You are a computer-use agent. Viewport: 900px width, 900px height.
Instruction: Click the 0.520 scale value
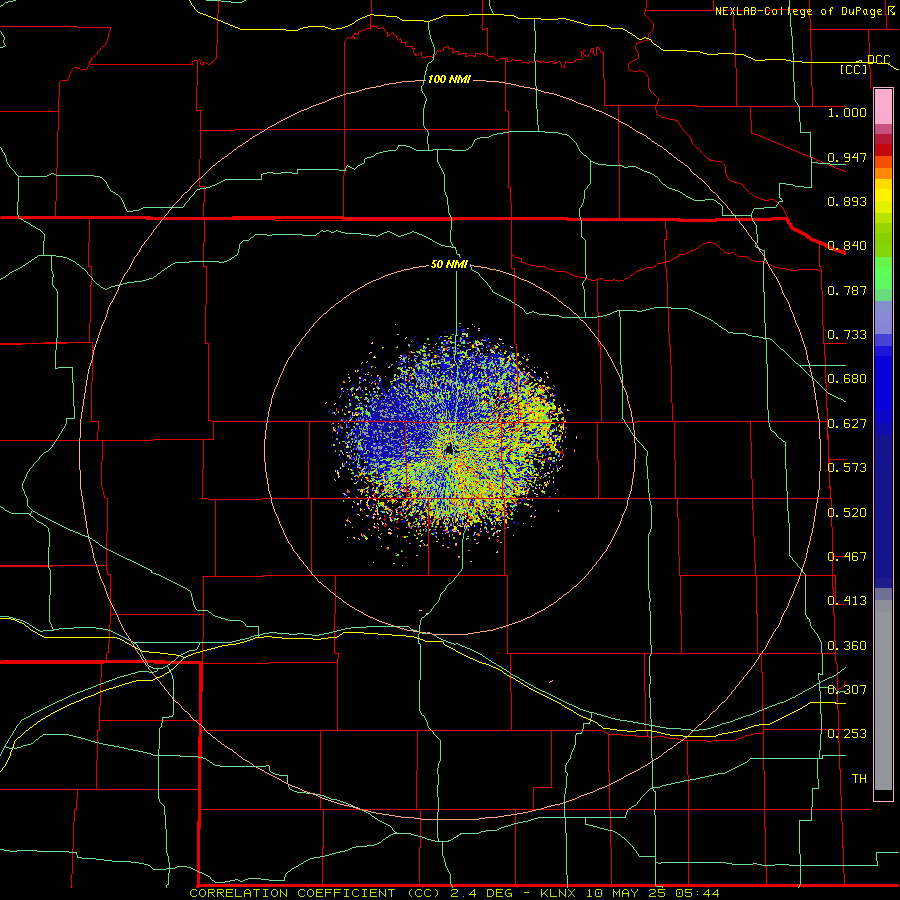coord(847,512)
